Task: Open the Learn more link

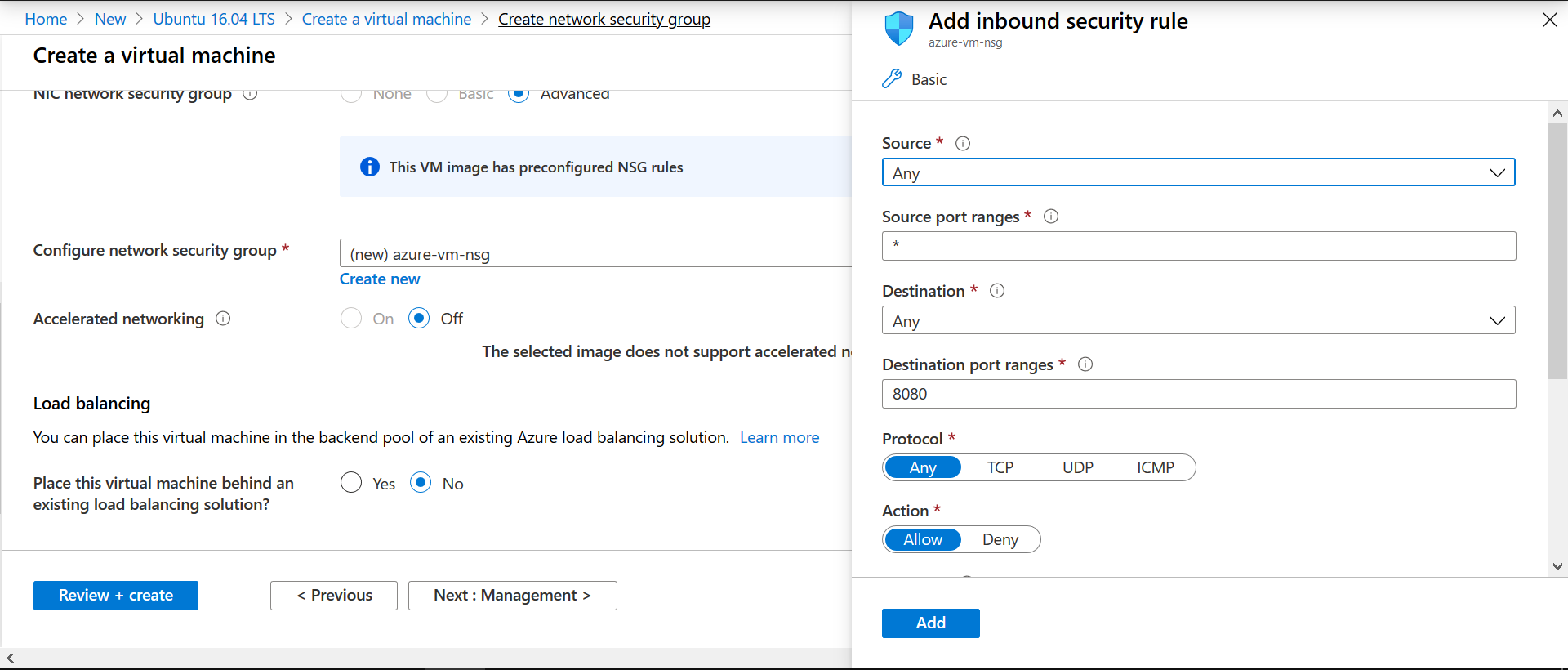Action: [x=779, y=438]
